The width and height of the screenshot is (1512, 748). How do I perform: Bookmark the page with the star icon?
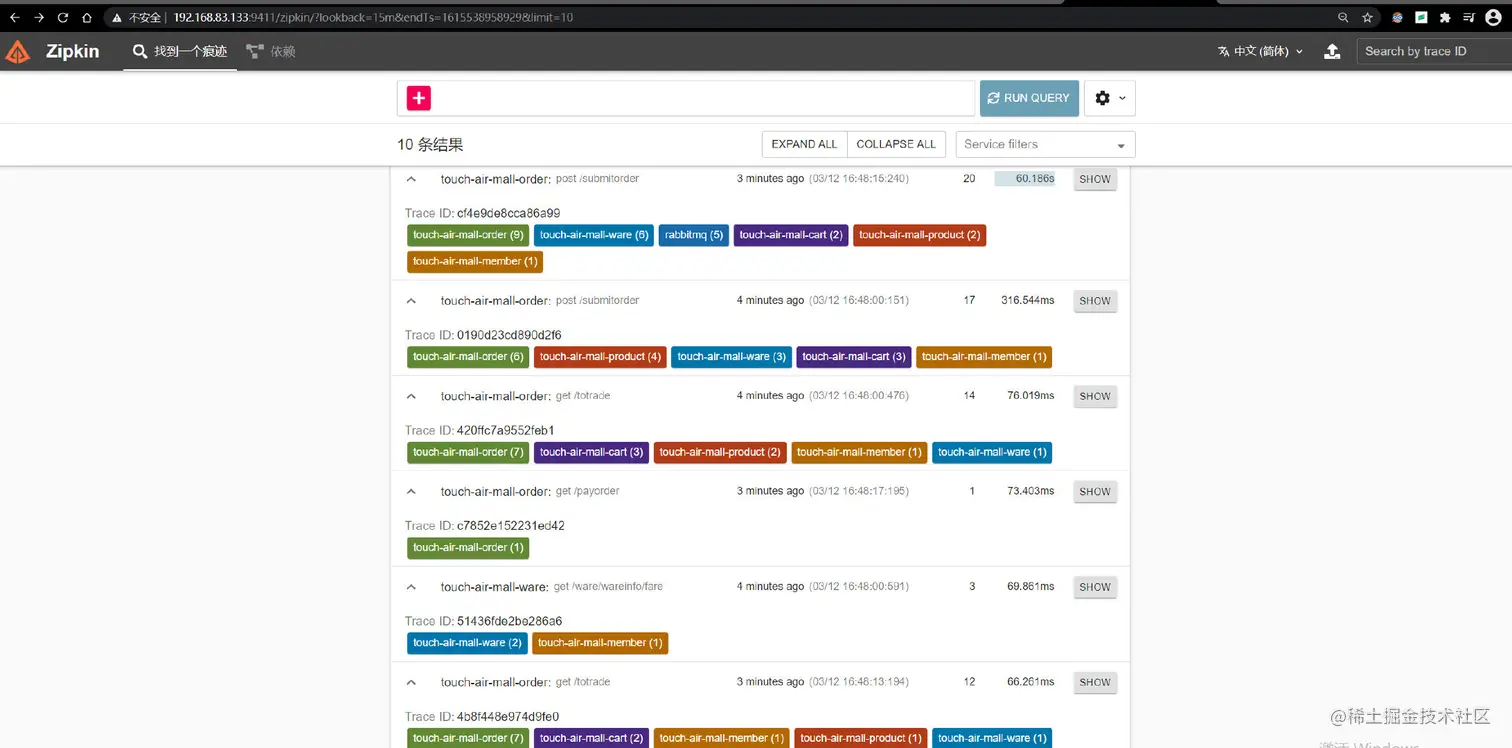coord(1368,17)
